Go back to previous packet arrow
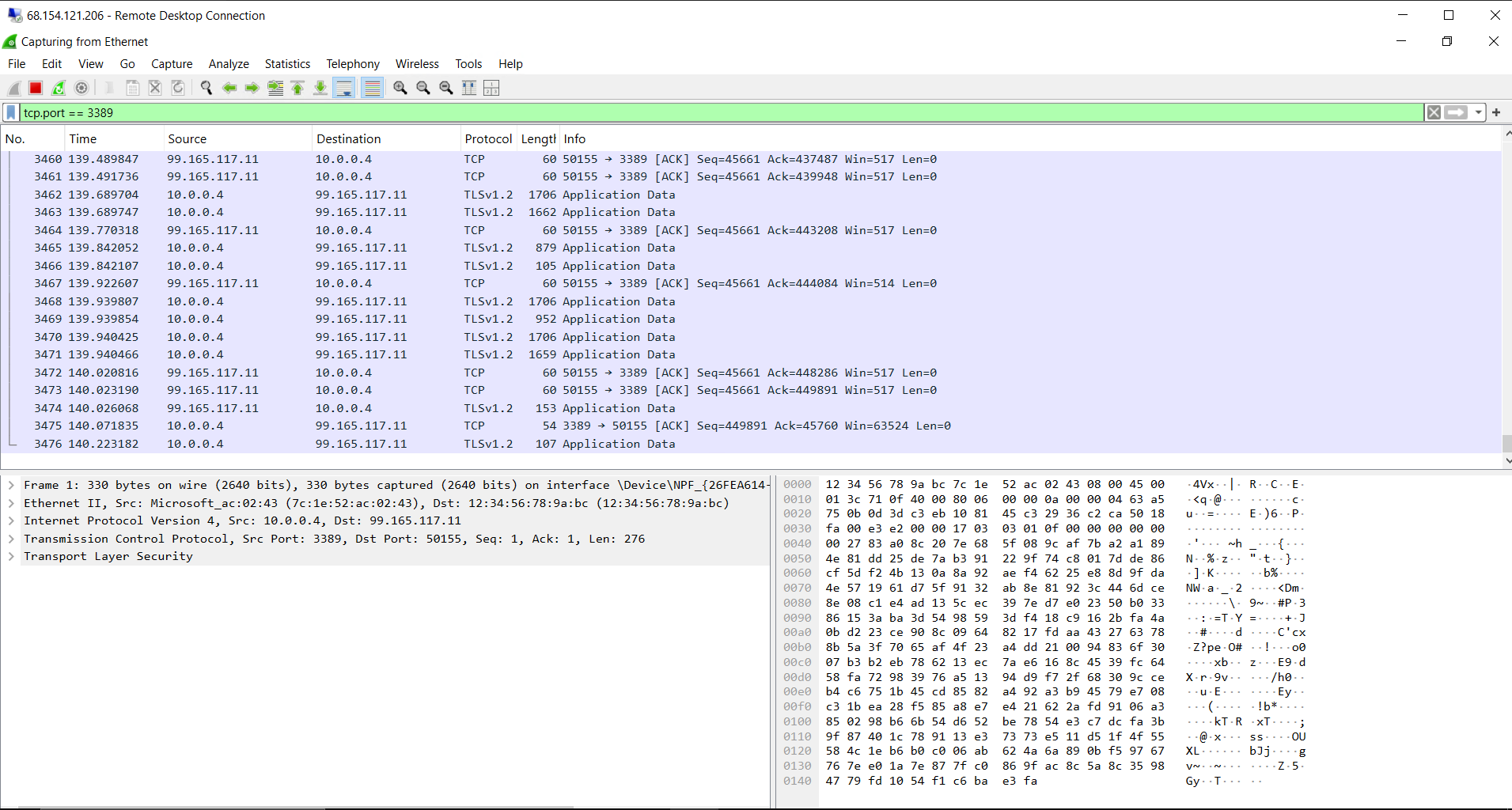Screen dimensions: 1512x810 (229, 88)
